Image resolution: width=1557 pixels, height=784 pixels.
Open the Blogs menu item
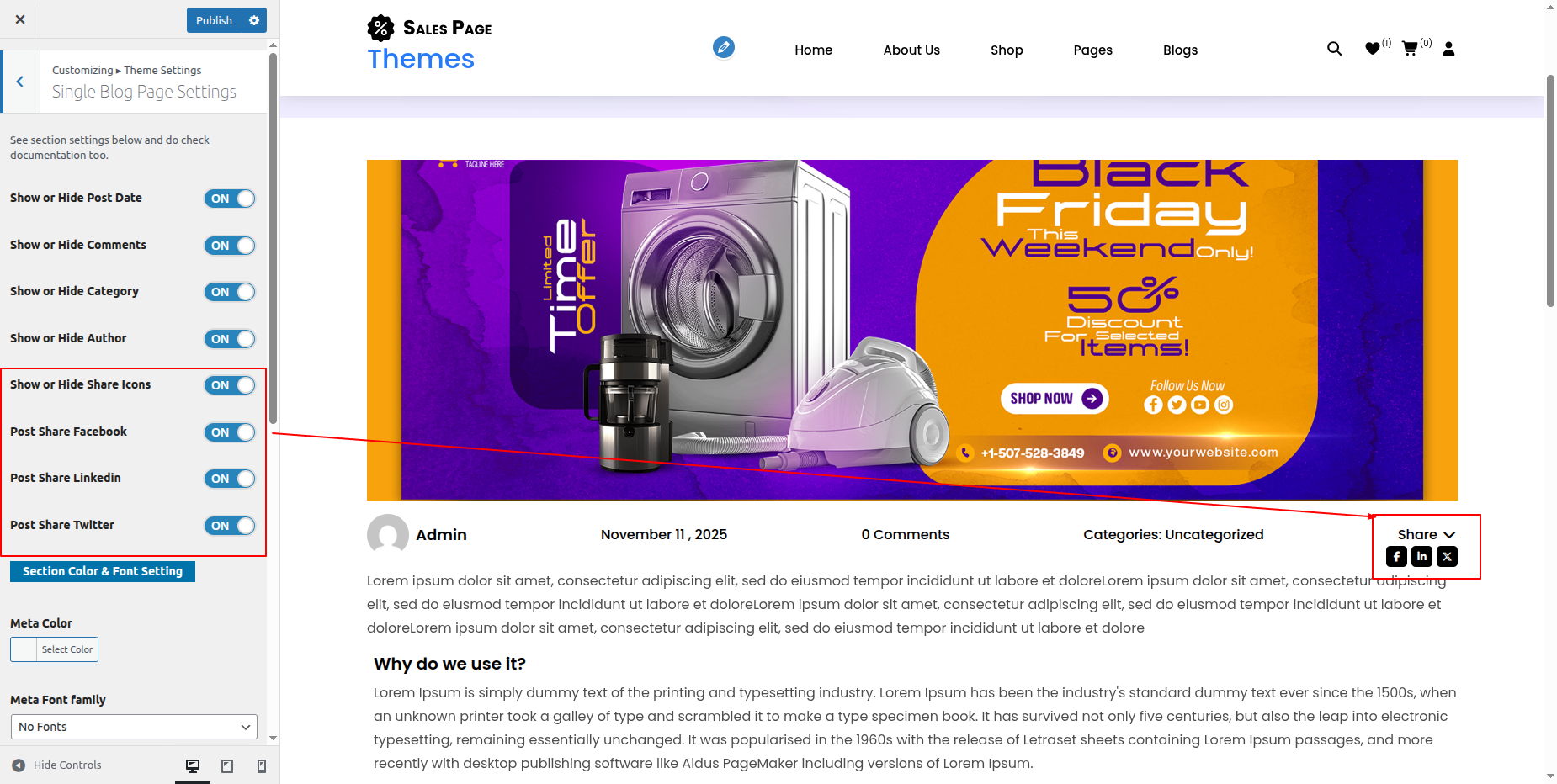[1180, 50]
